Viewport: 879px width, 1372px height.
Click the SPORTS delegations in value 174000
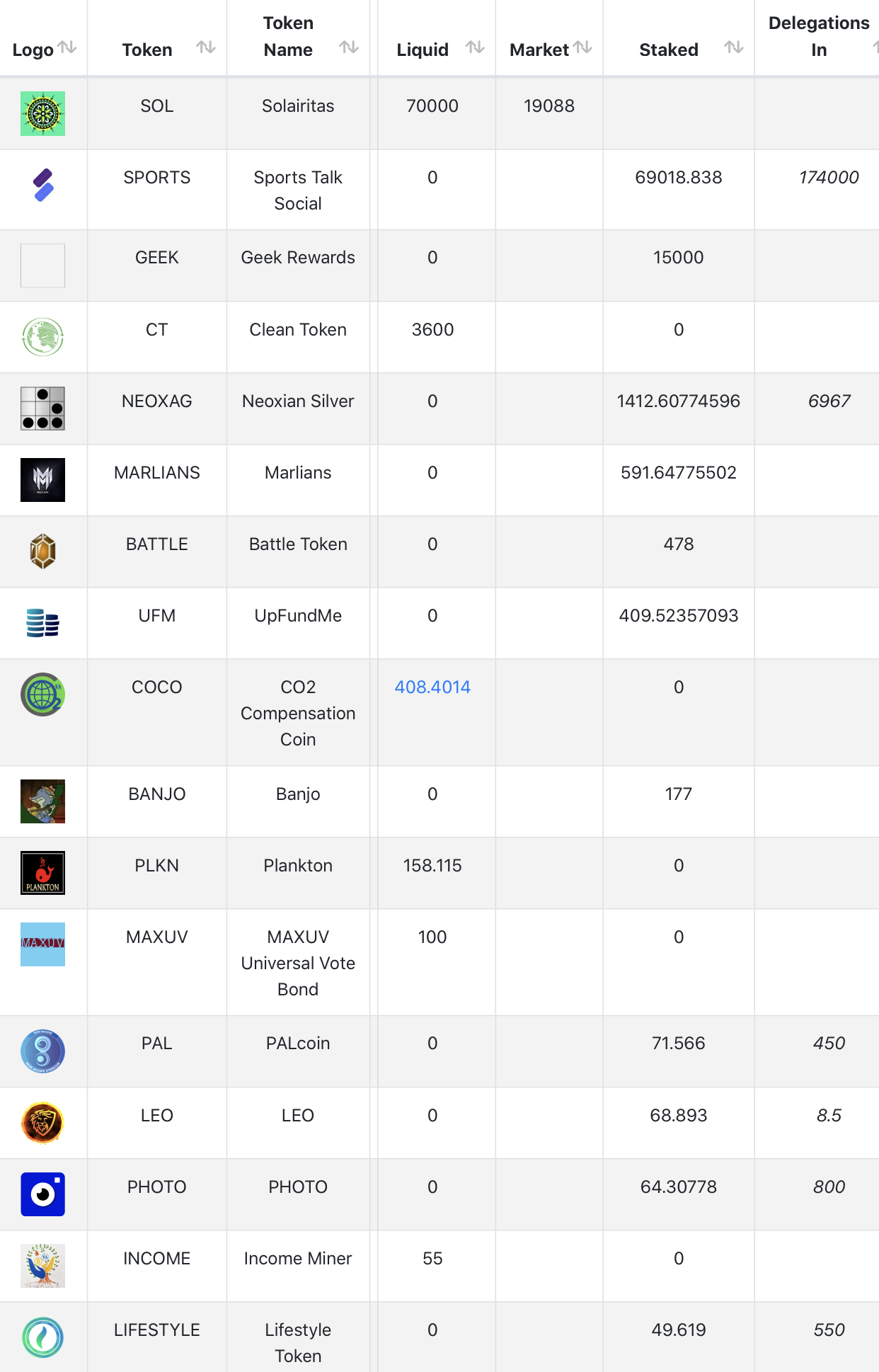pos(829,178)
